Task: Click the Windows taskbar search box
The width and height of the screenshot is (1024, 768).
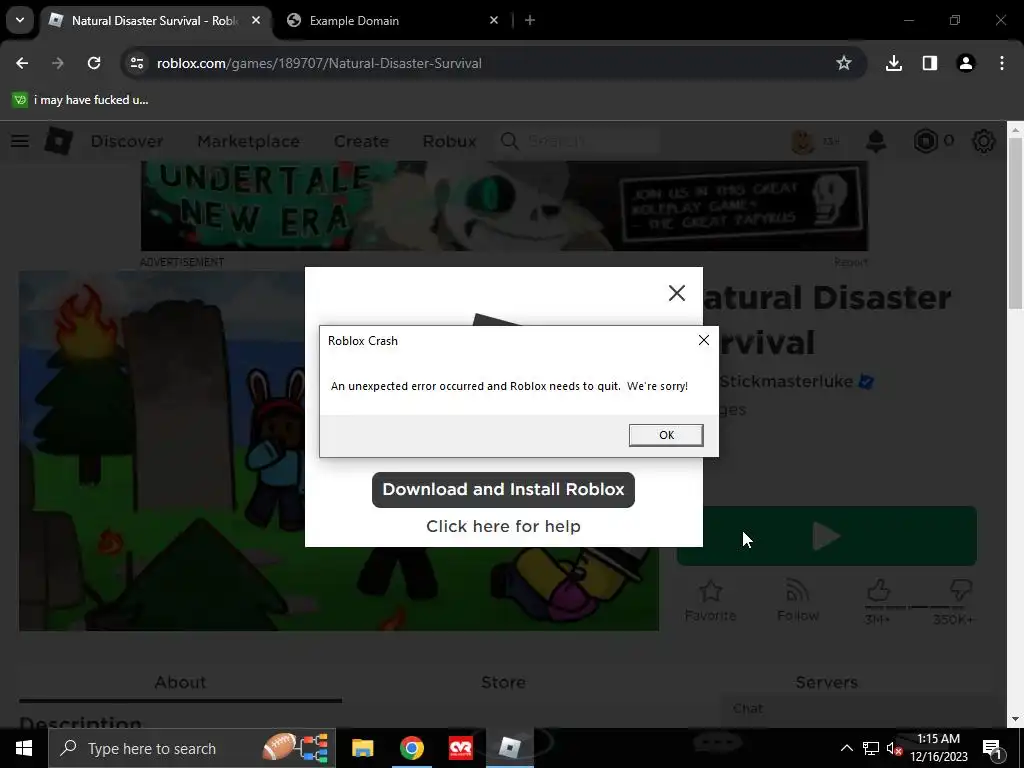Action: [x=192, y=748]
